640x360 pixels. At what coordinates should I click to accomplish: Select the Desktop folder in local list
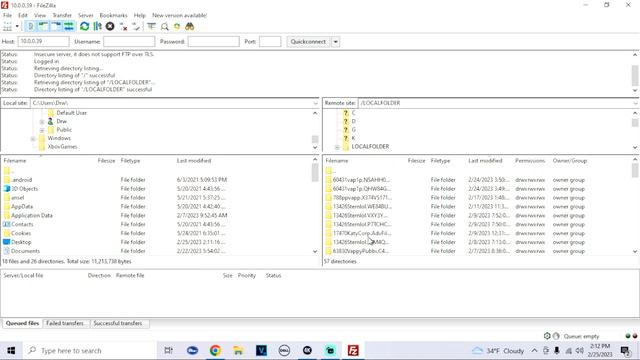[x=21, y=242]
